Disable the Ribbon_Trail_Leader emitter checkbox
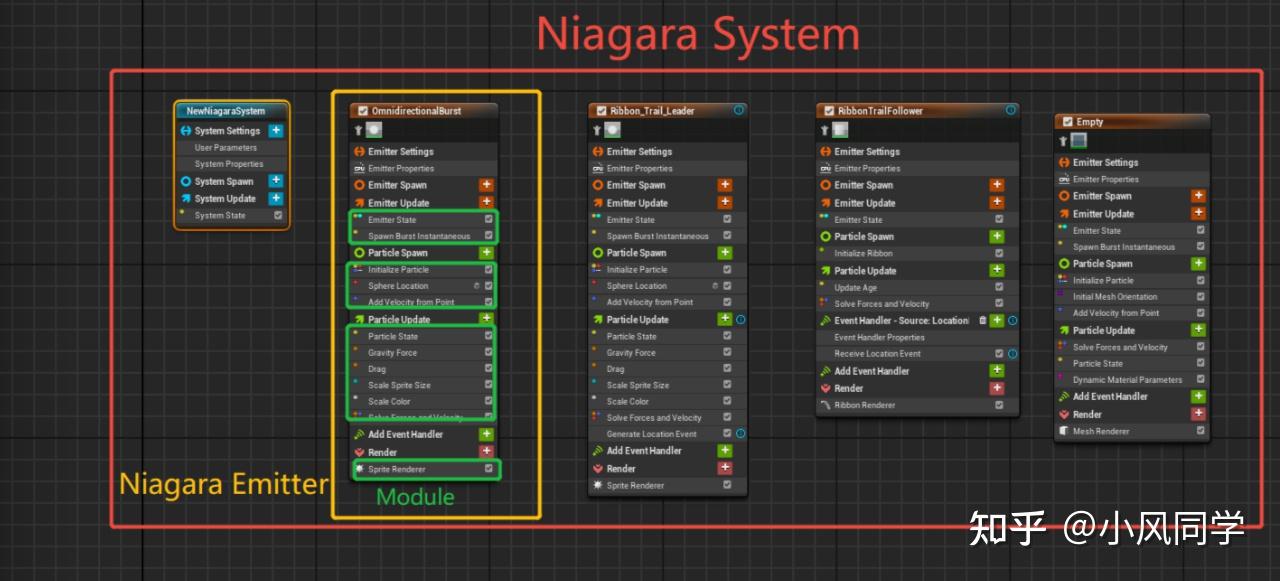 coord(602,111)
